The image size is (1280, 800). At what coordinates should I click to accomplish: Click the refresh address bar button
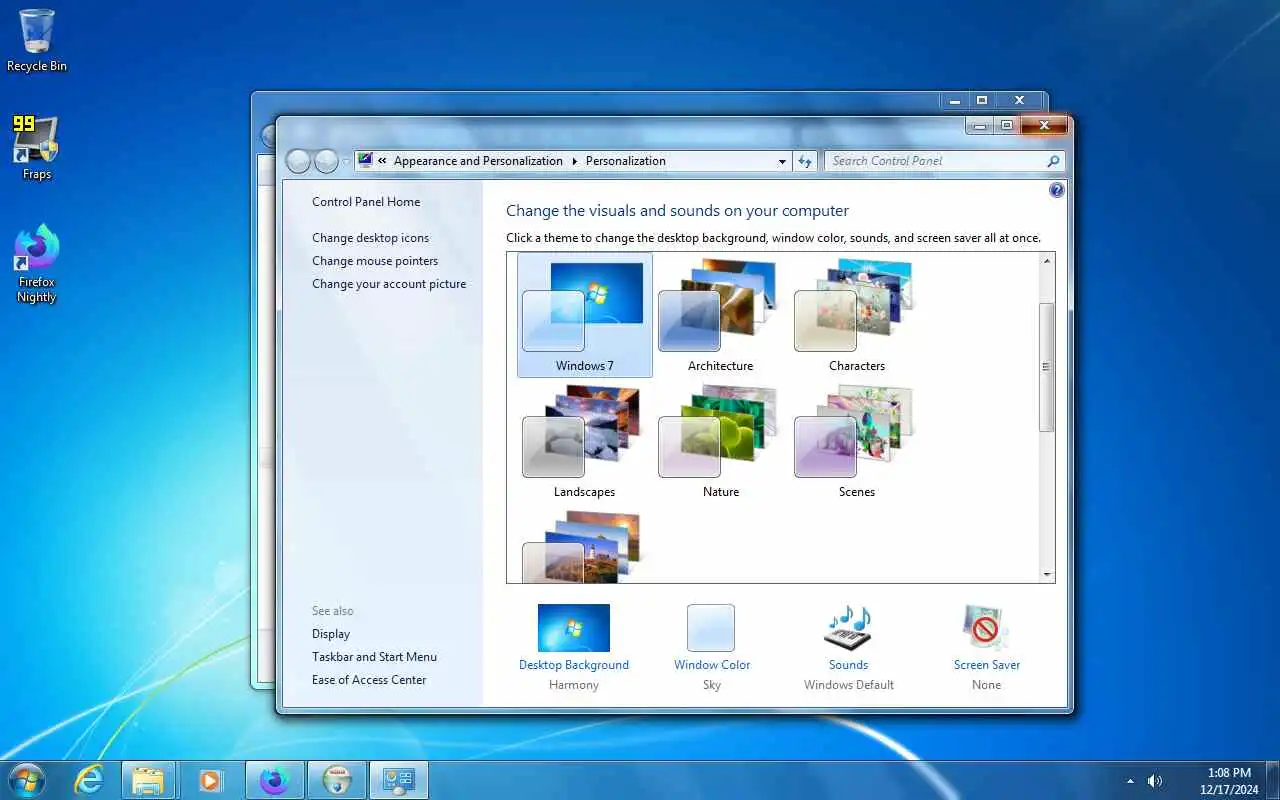805,161
